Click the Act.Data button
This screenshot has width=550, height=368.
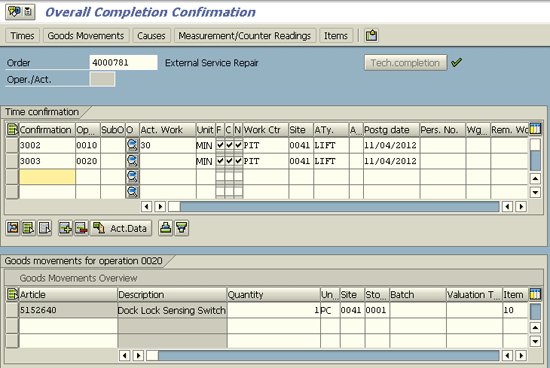pos(121,228)
